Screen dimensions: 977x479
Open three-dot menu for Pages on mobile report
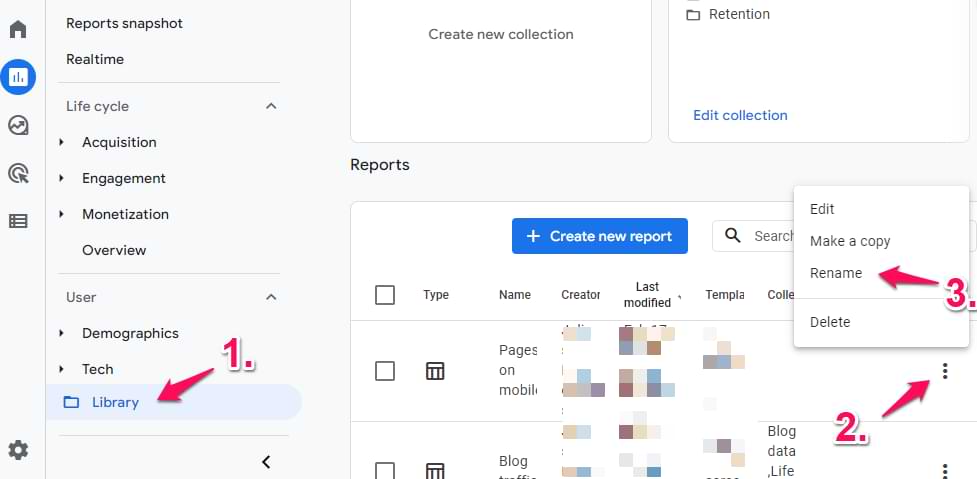pos(945,371)
